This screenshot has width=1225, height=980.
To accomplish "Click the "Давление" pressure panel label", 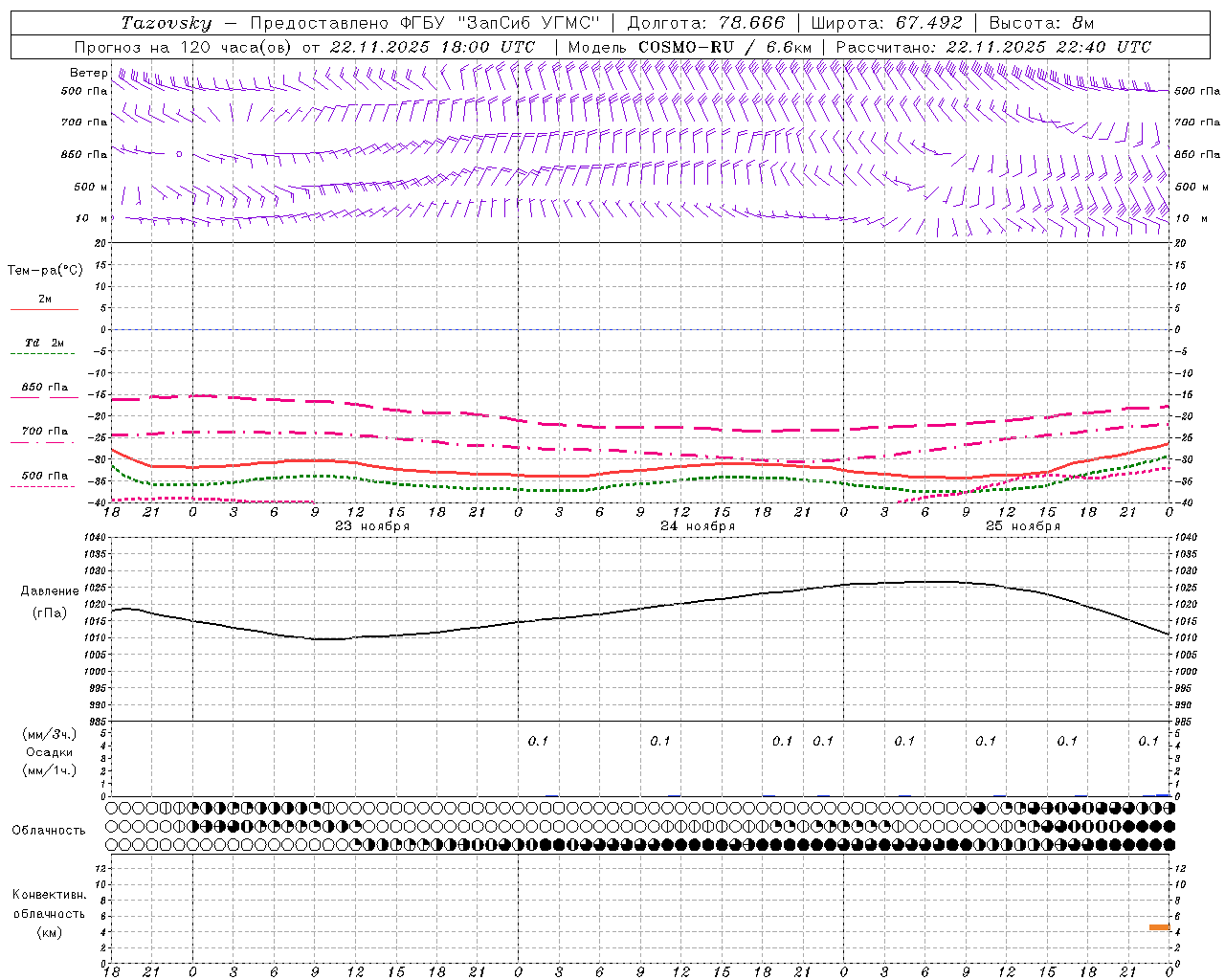I will click(x=50, y=591).
